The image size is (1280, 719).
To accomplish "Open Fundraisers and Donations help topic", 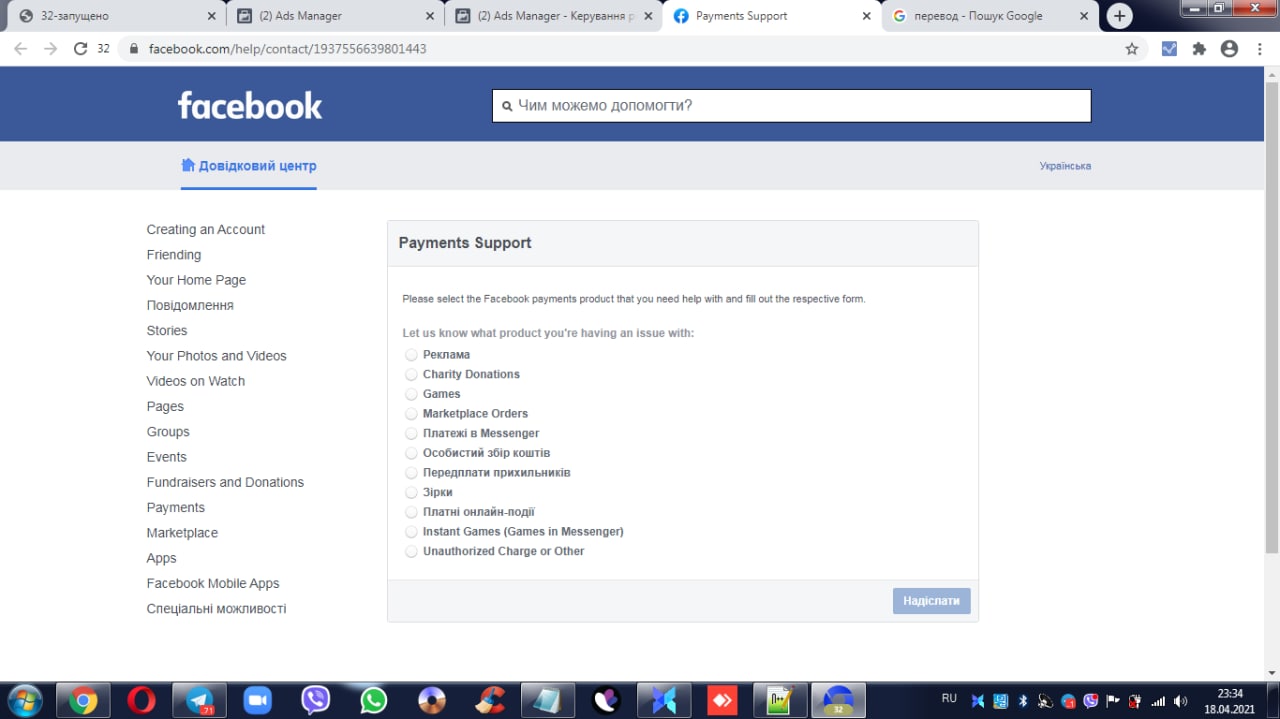I will 225,482.
